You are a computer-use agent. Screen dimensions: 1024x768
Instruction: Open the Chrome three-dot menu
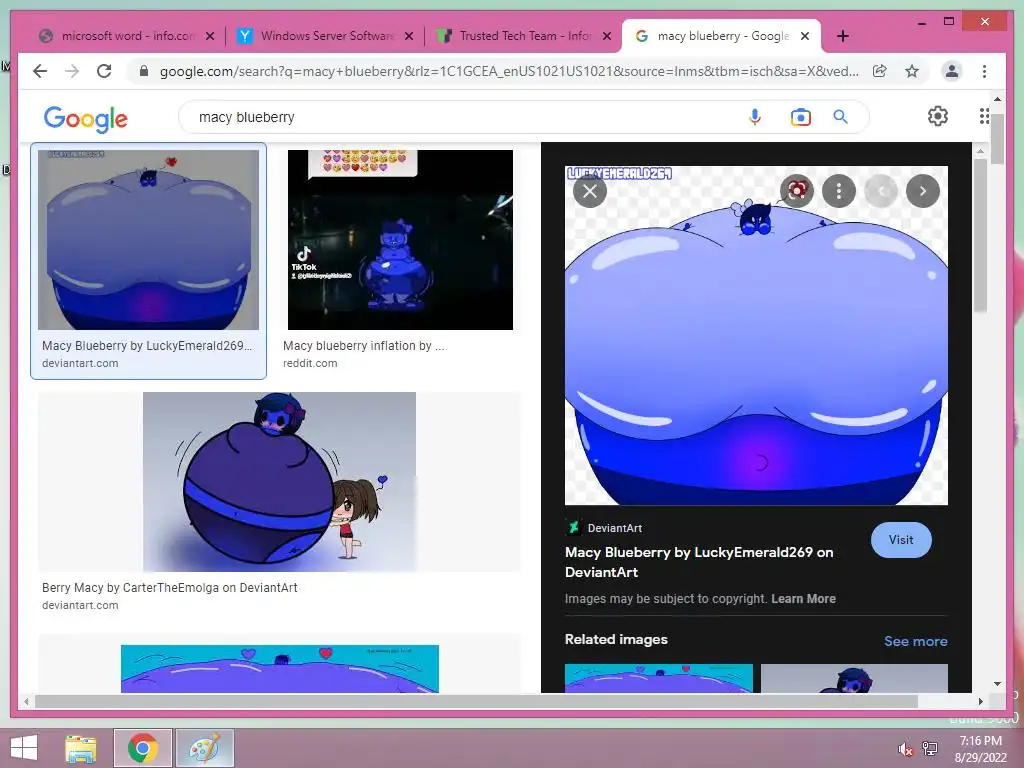984,71
